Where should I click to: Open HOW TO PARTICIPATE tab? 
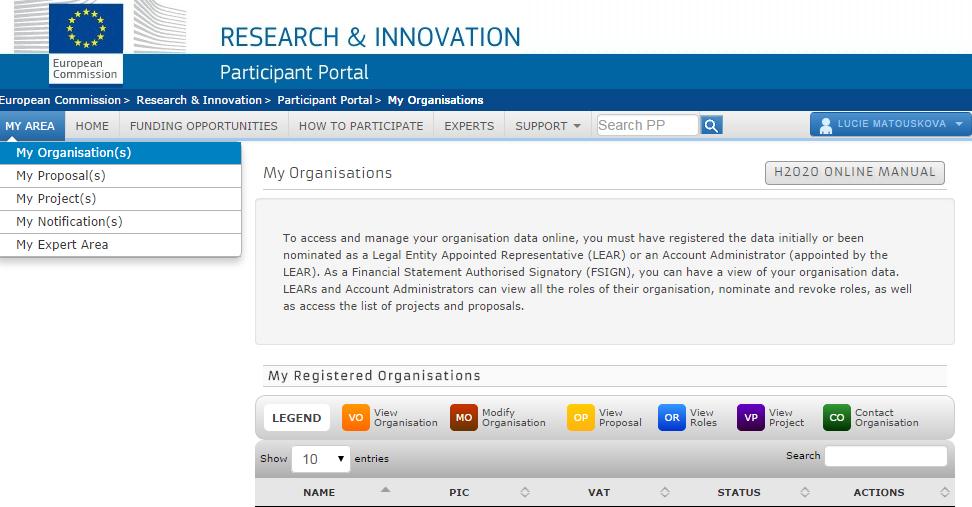click(361, 126)
